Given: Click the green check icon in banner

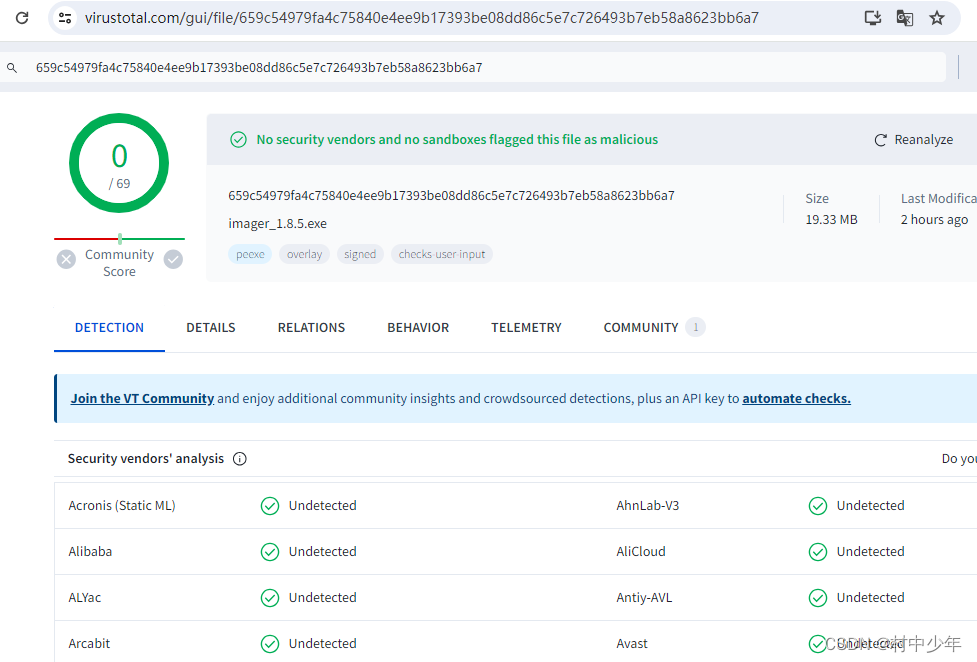Looking at the screenshot, I should click(x=239, y=140).
